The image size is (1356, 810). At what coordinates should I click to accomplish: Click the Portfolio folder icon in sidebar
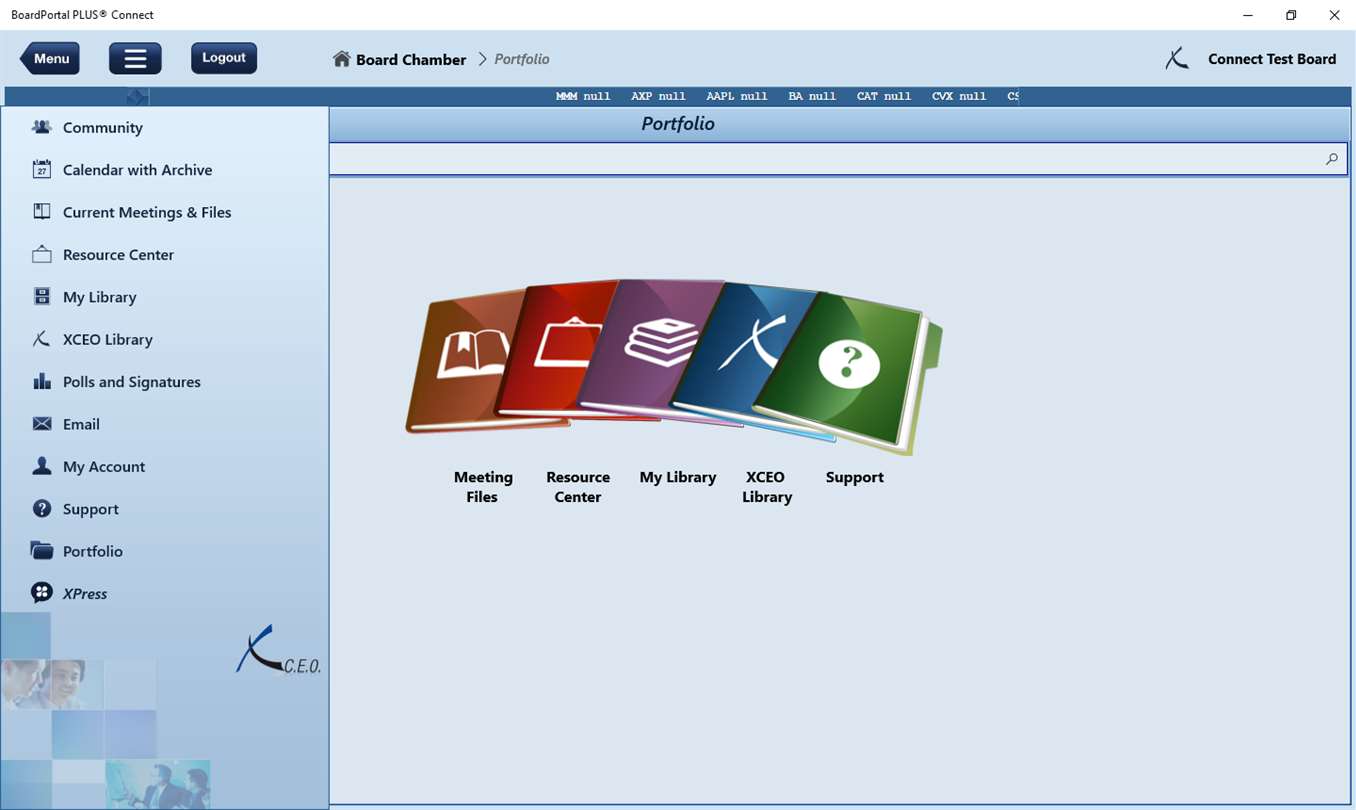pos(42,550)
